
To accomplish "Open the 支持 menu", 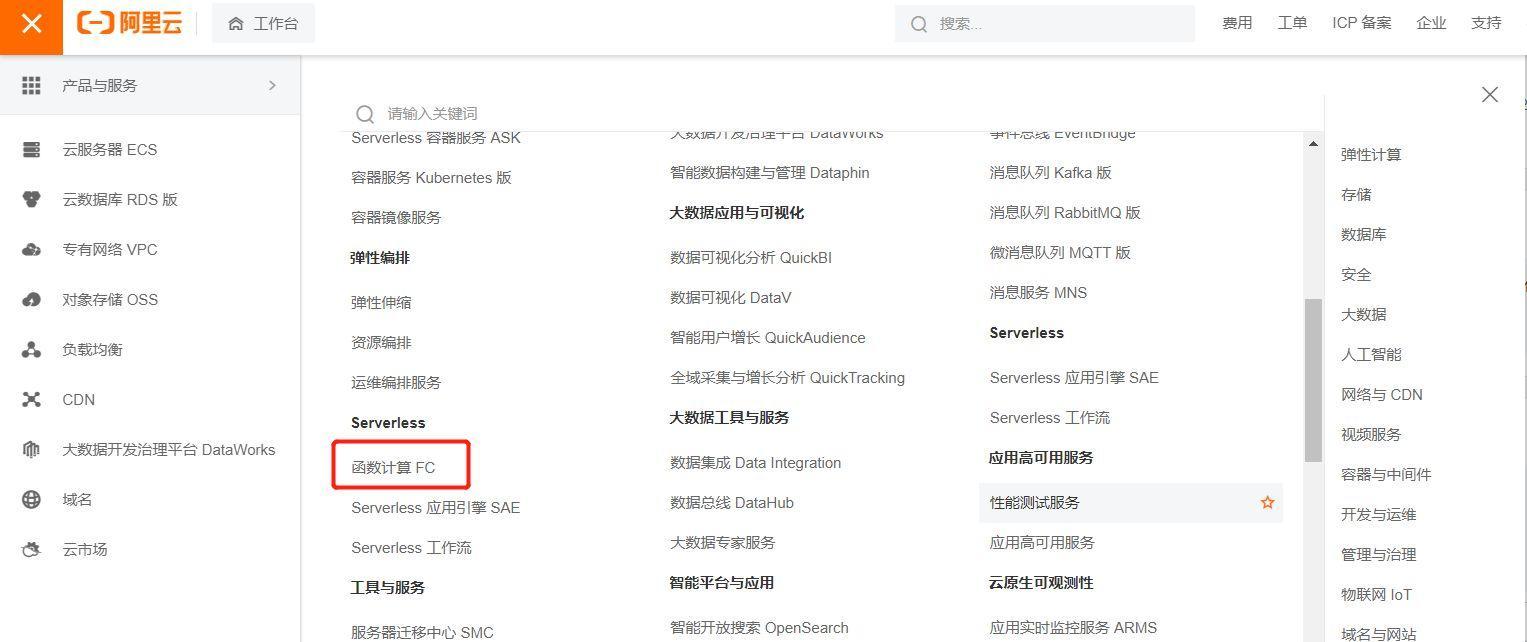I will pos(1486,23).
